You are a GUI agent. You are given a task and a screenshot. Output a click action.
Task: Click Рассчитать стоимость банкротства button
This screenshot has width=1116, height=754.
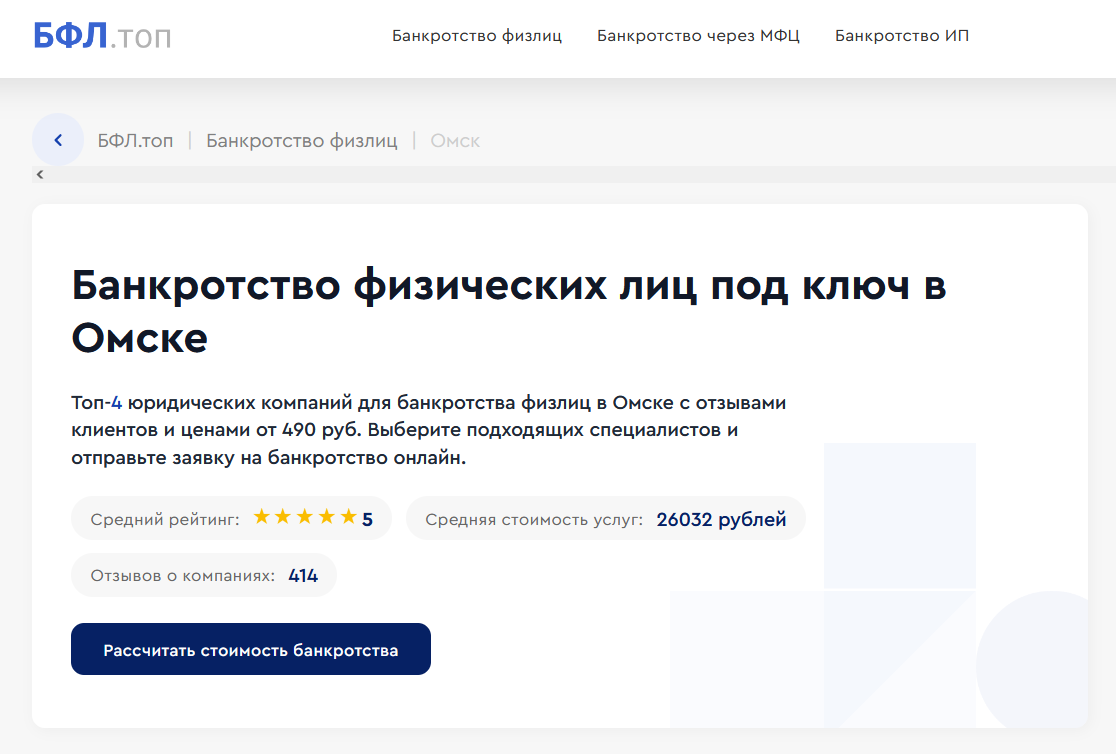[x=251, y=649]
